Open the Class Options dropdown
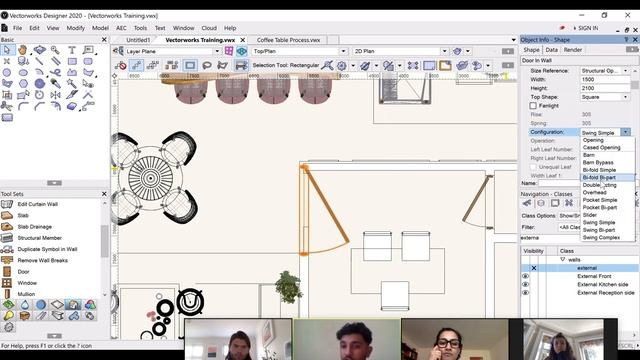 point(569,216)
